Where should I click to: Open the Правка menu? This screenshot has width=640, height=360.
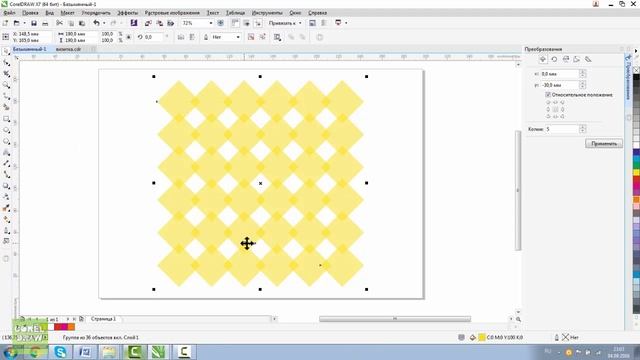(x=30, y=13)
